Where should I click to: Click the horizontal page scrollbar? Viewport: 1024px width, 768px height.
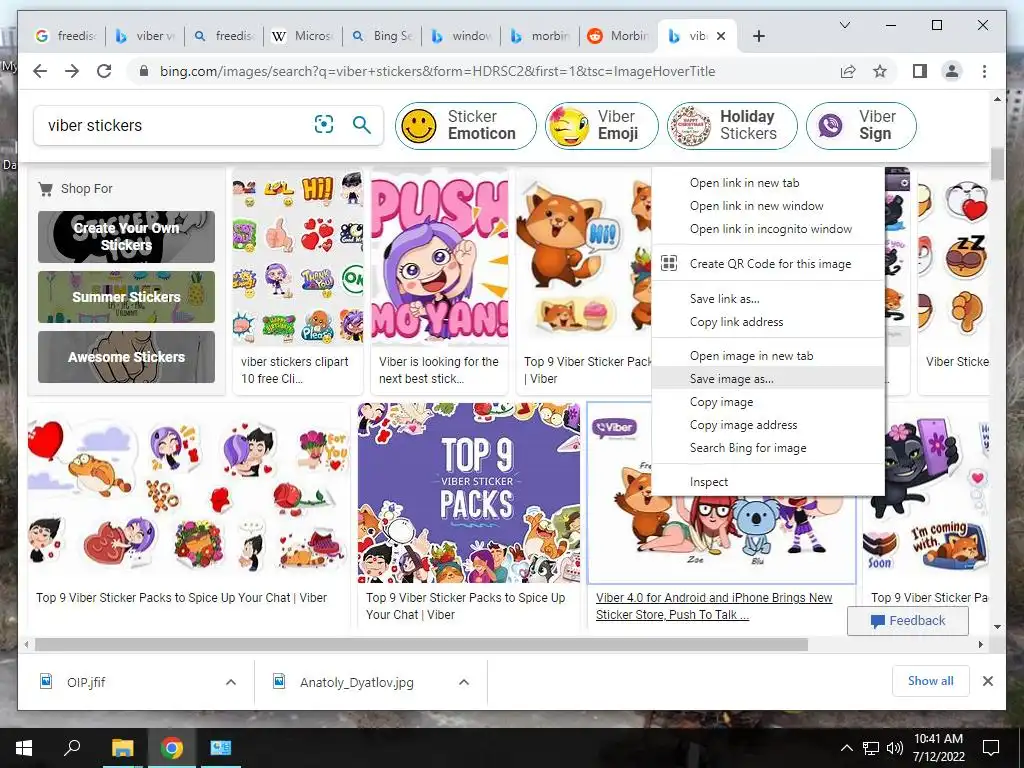point(421,645)
